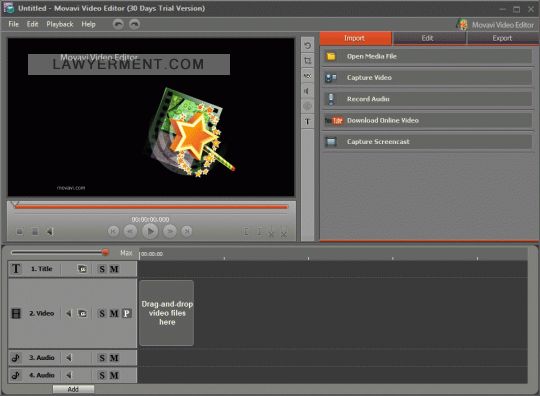Jump to the start of the video

[x=113, y=231]
